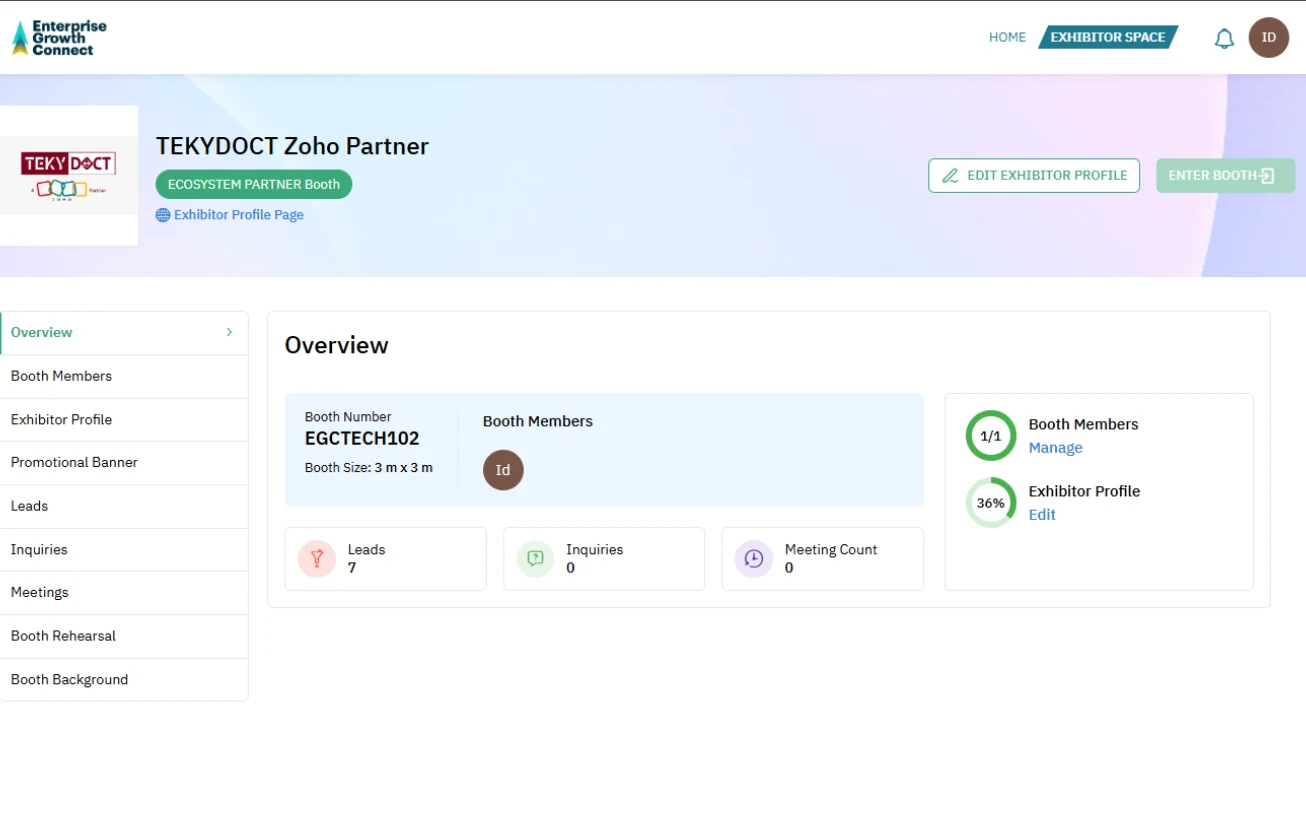
Task: Switch to the EXHIBITOR SPACE tab
Action: tap(1107, 37)
